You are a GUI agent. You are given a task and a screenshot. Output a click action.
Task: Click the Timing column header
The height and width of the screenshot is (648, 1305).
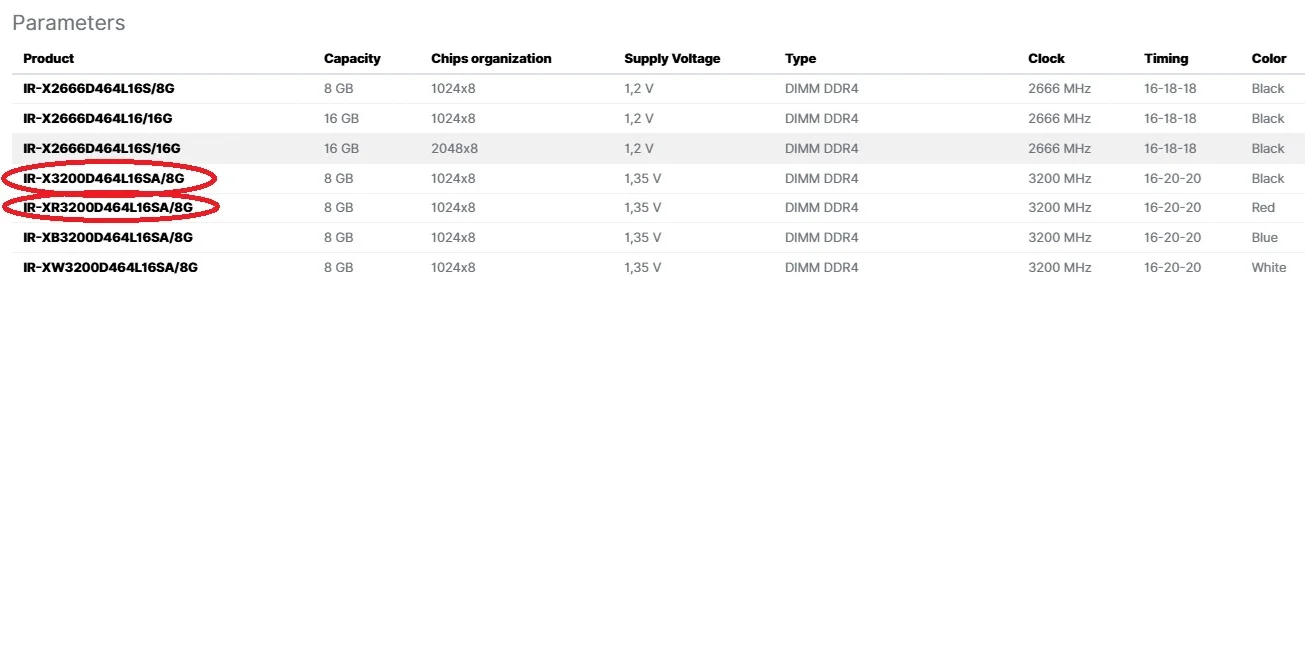point(1166,59)
